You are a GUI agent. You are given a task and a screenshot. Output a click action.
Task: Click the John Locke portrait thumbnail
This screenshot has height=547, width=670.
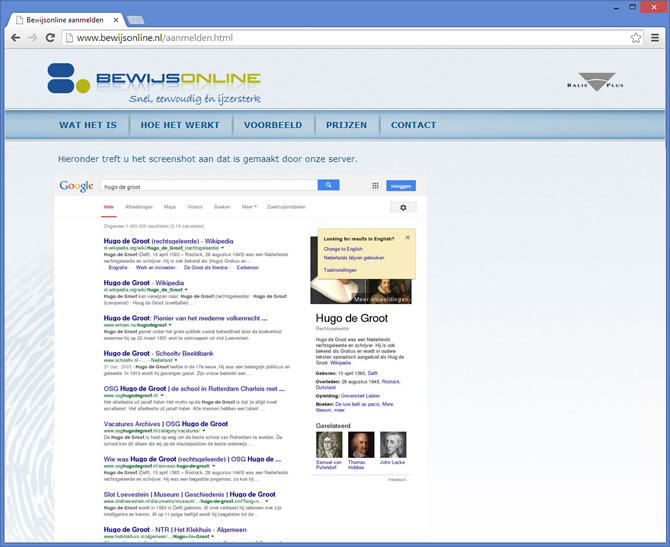(x=393, y=445)
